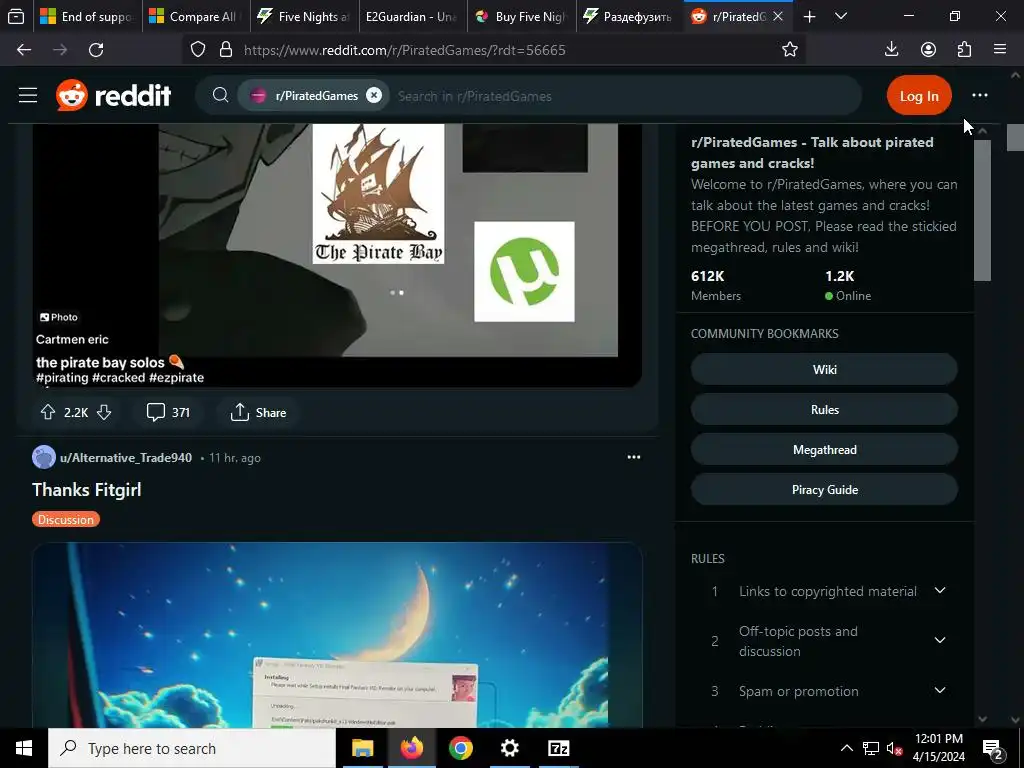Viewport: 1024px width, 768px height.
Task: Open the taskbar clock showing 12:01 PM
Action: 938,748
